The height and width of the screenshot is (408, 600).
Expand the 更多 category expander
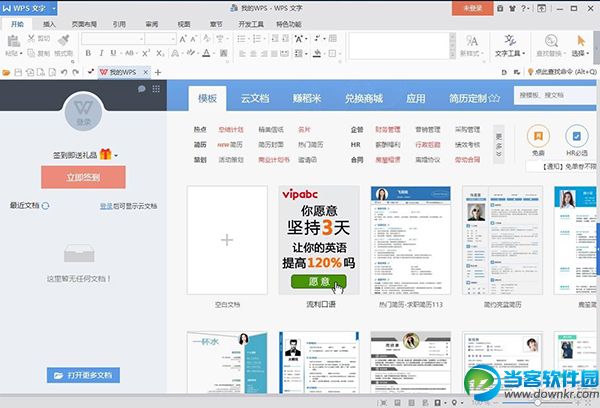[499, 144]
